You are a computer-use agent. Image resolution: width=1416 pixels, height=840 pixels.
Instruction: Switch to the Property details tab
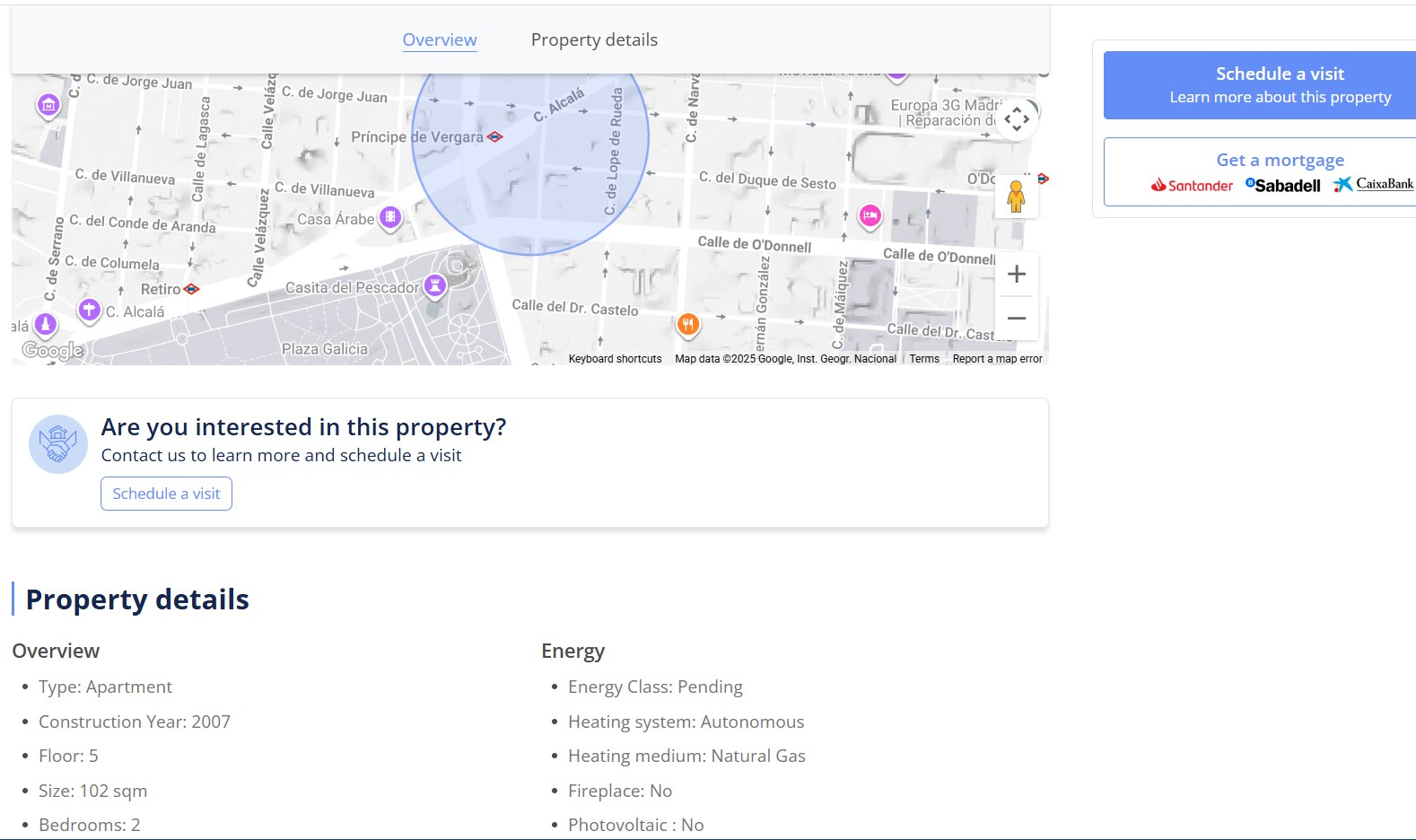pyautogui.click(x=594, y=39)
